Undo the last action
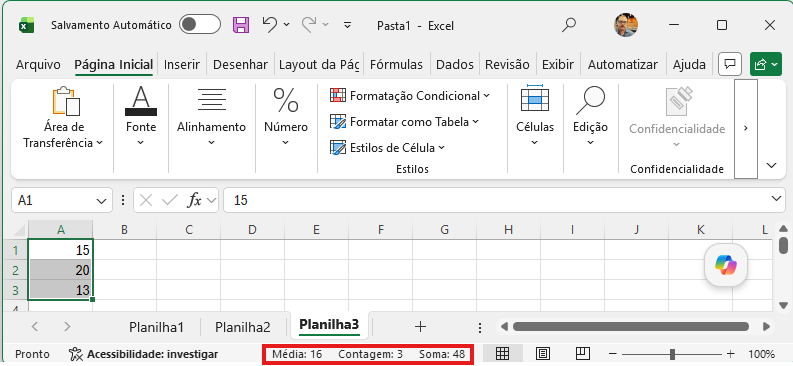Screen dimensions: 793x366 tap(270, 24)
